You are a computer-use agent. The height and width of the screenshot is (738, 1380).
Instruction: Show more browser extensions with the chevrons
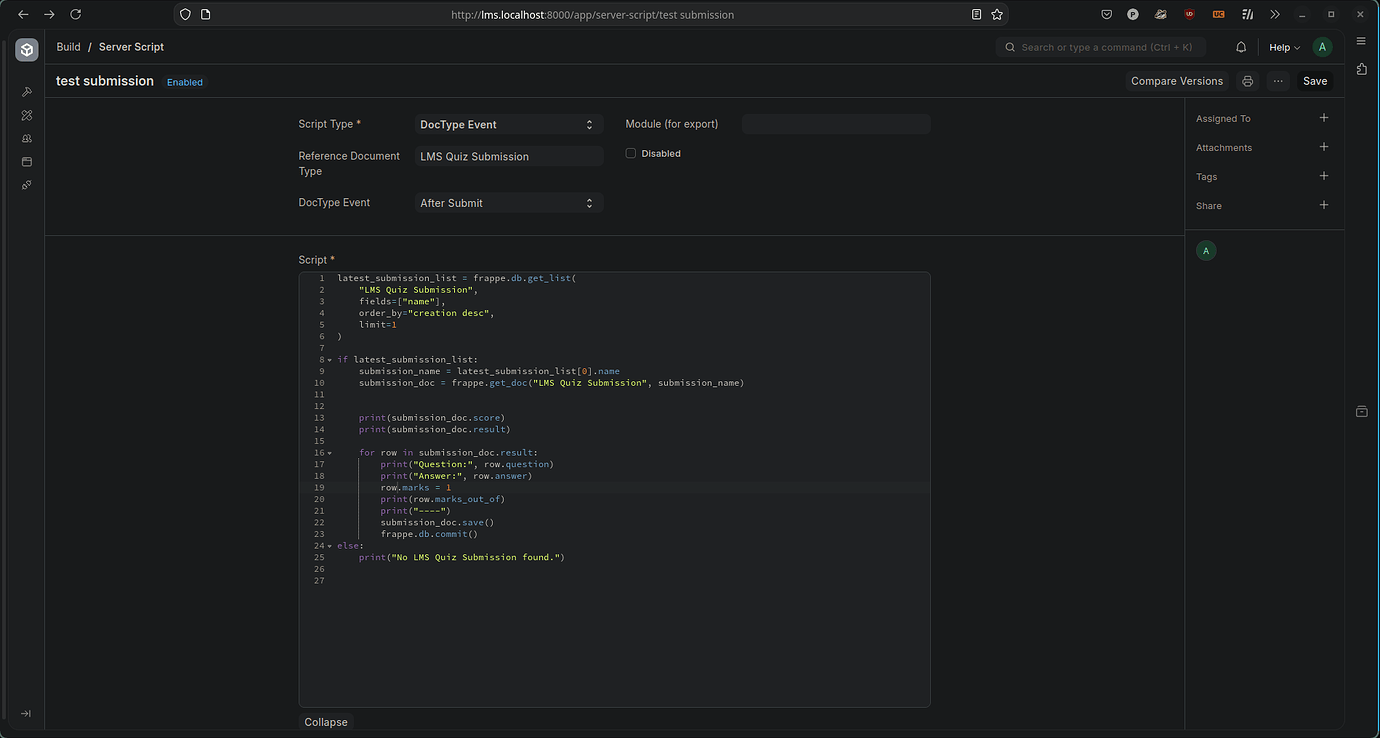1274,15
